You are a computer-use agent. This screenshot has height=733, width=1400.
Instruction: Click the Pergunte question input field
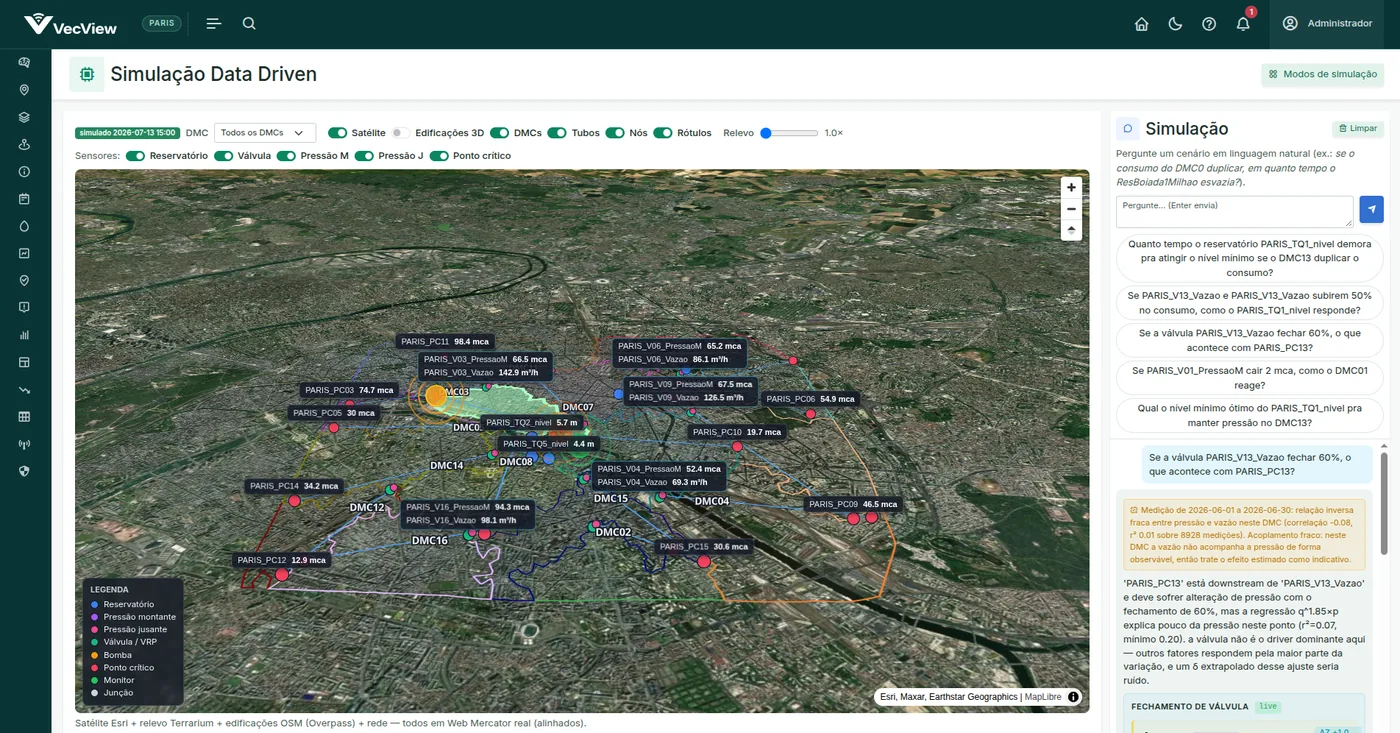1234,211
